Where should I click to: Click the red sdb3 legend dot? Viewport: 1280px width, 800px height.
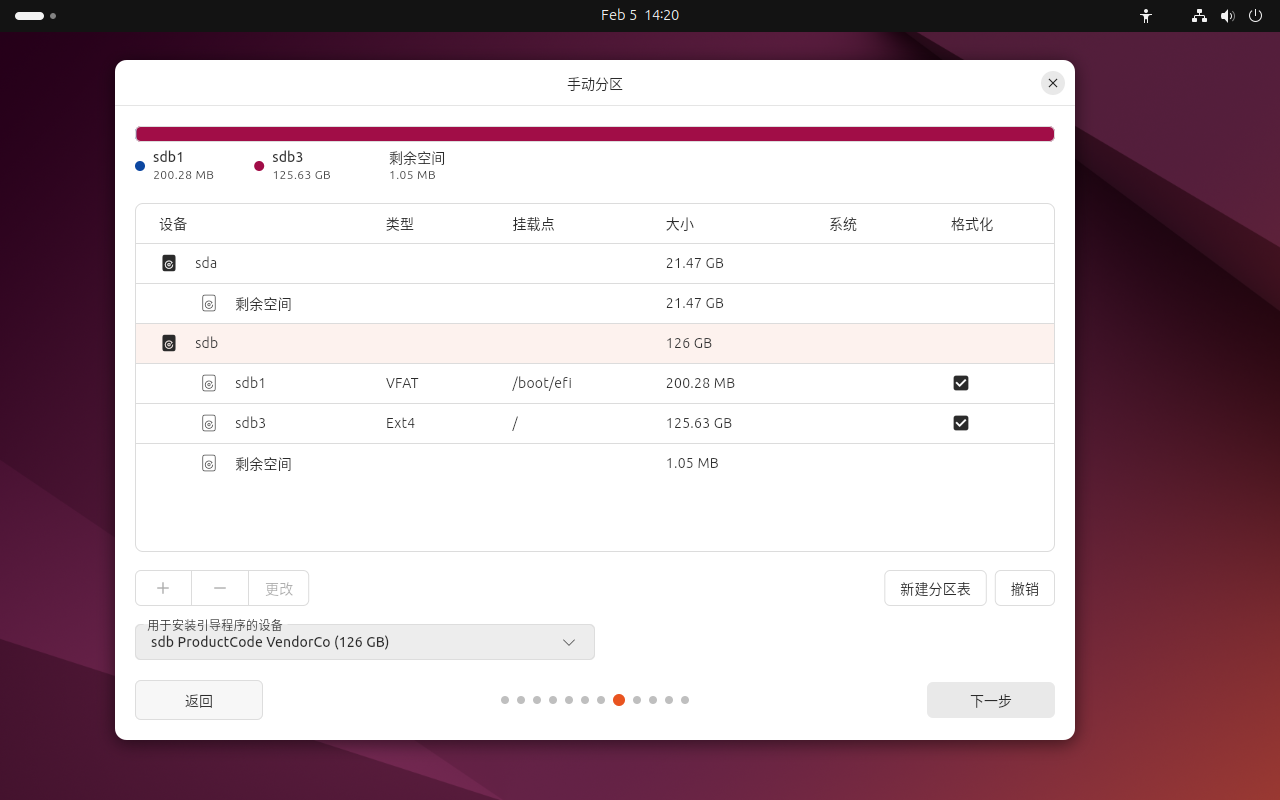(259, 166)
